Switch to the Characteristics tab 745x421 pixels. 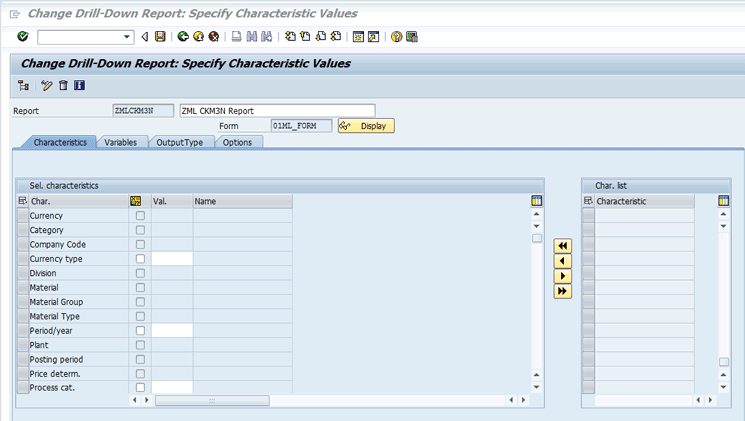coord(60,142)
